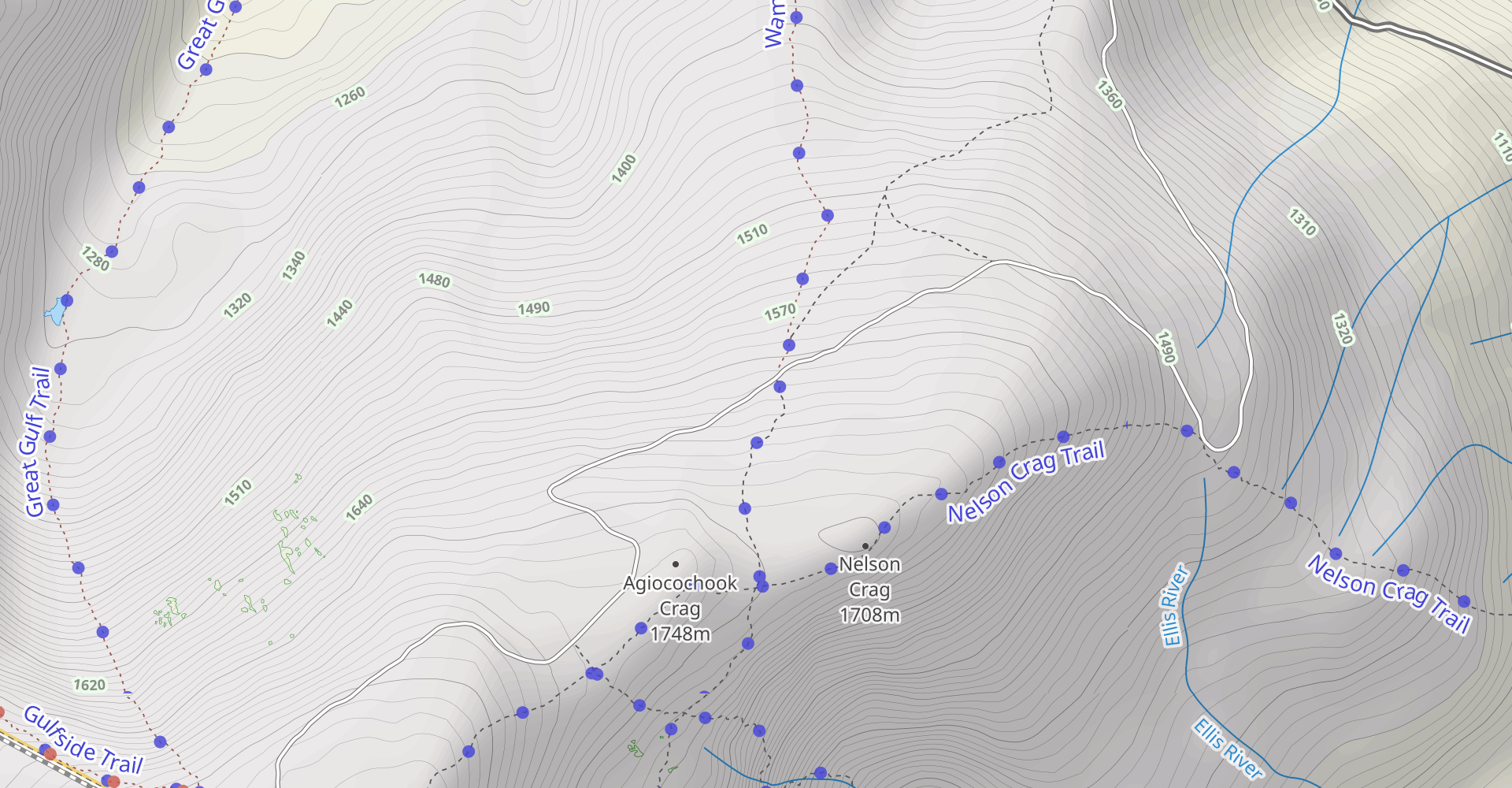Select the Nelson Crag 1708m peak label
The width and height of the screenshot is (1512, 788).
(x=869, y=589)
